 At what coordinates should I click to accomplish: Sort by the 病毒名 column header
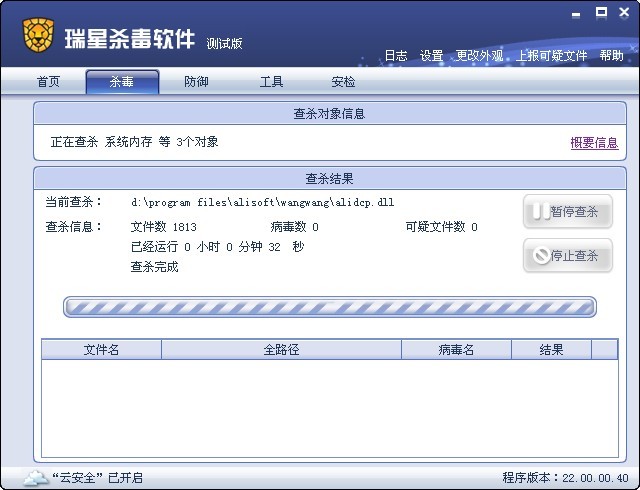[x=456, y=350]
